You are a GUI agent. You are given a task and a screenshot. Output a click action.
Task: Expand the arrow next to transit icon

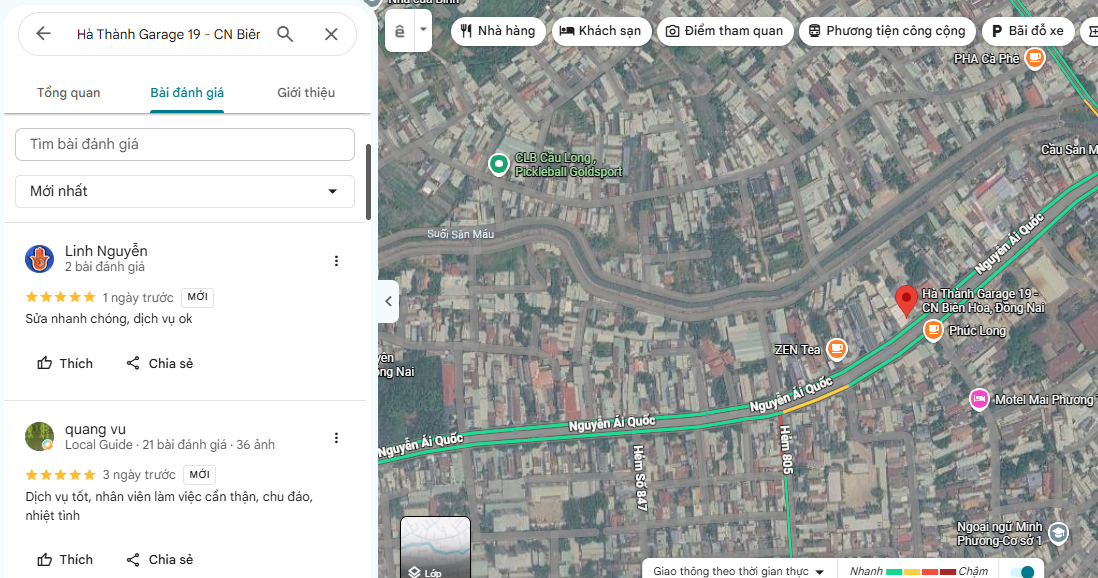click(x=423, y=30)
